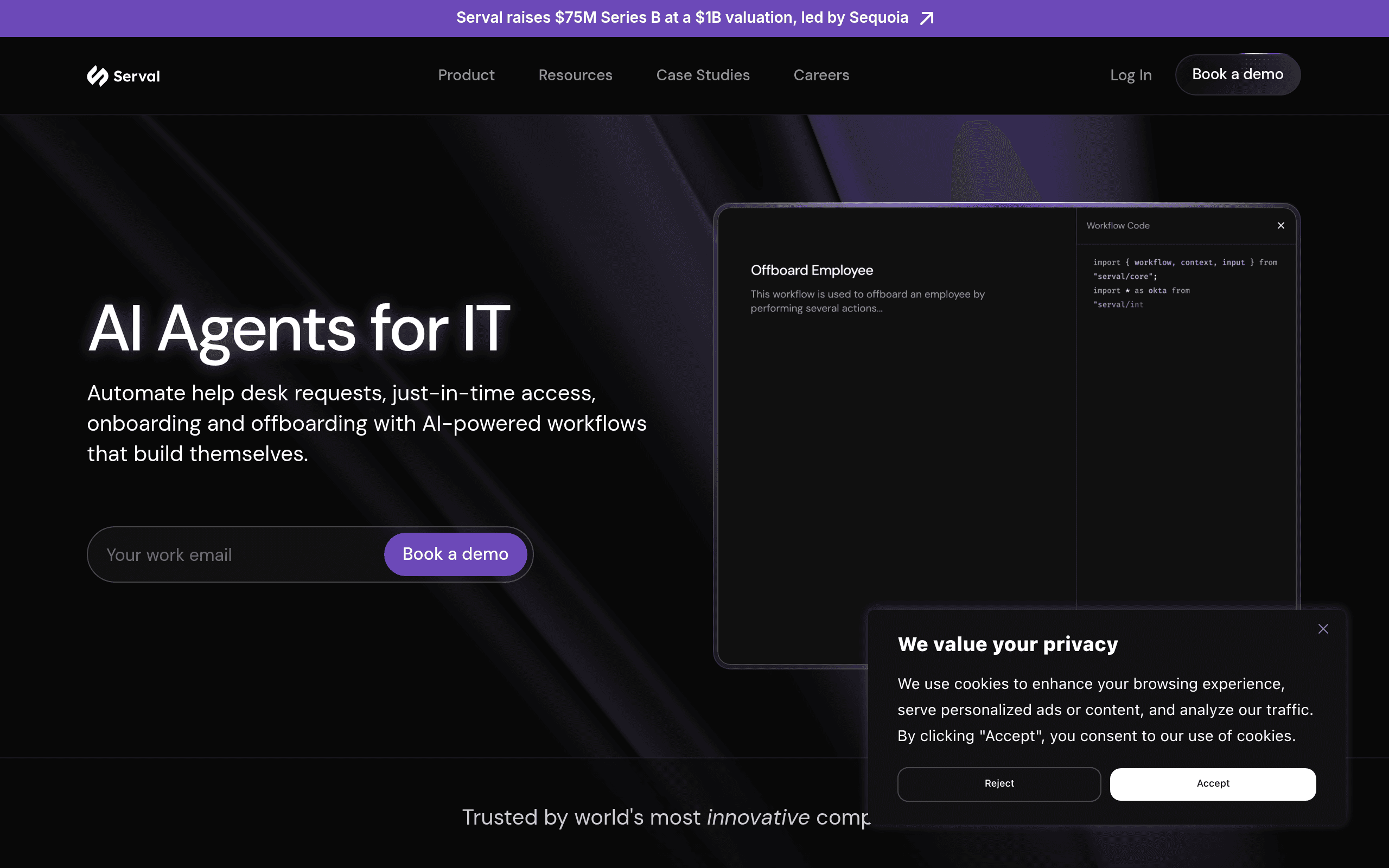Click the Offboard Employee workflow description
Viewport: 1389px width, 868px height.
tap(867, 302)
